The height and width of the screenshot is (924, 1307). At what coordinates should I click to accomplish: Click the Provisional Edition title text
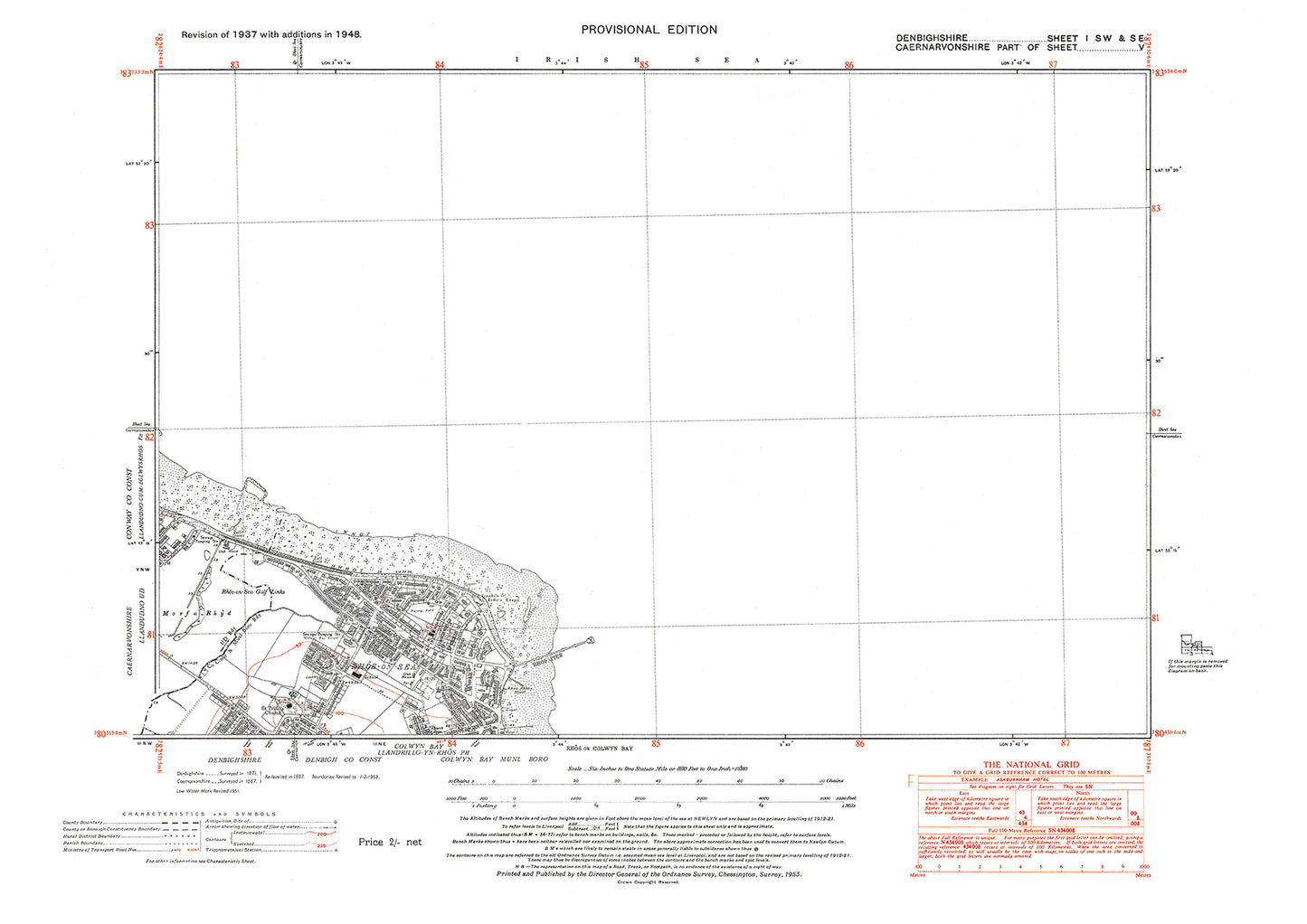(x=649, y=30)
